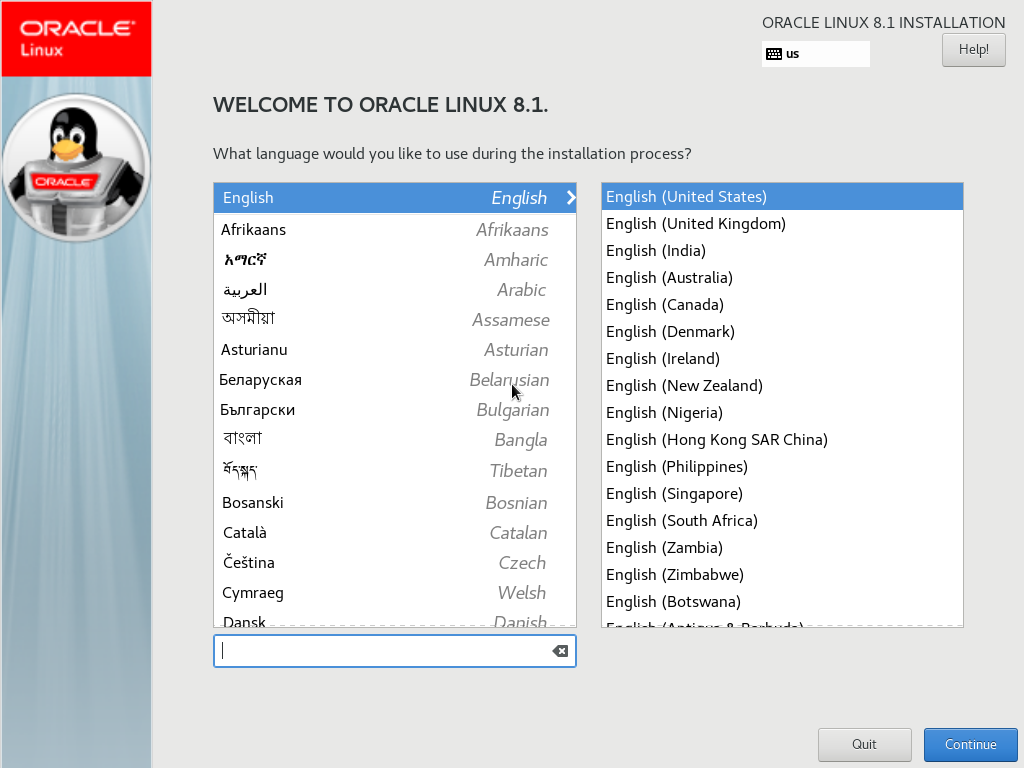Select Afrikaans from the language list

click(x=394, y=230)
